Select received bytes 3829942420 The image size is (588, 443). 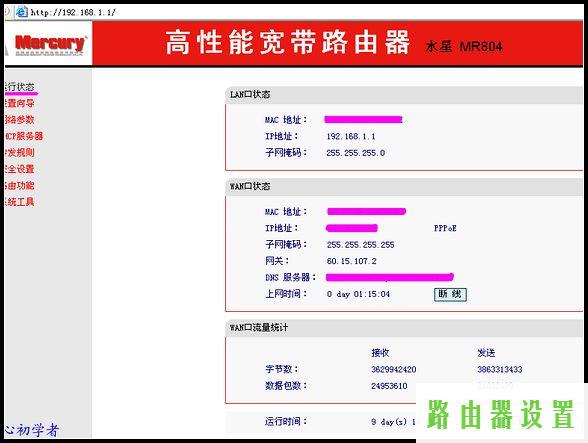click(393, 369)
